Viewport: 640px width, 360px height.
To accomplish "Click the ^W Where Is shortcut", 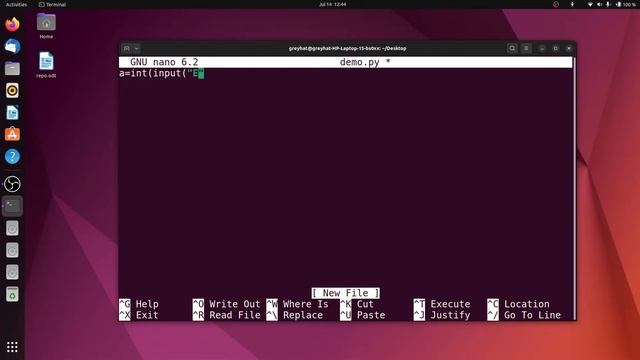I will (x=298, y=304).
